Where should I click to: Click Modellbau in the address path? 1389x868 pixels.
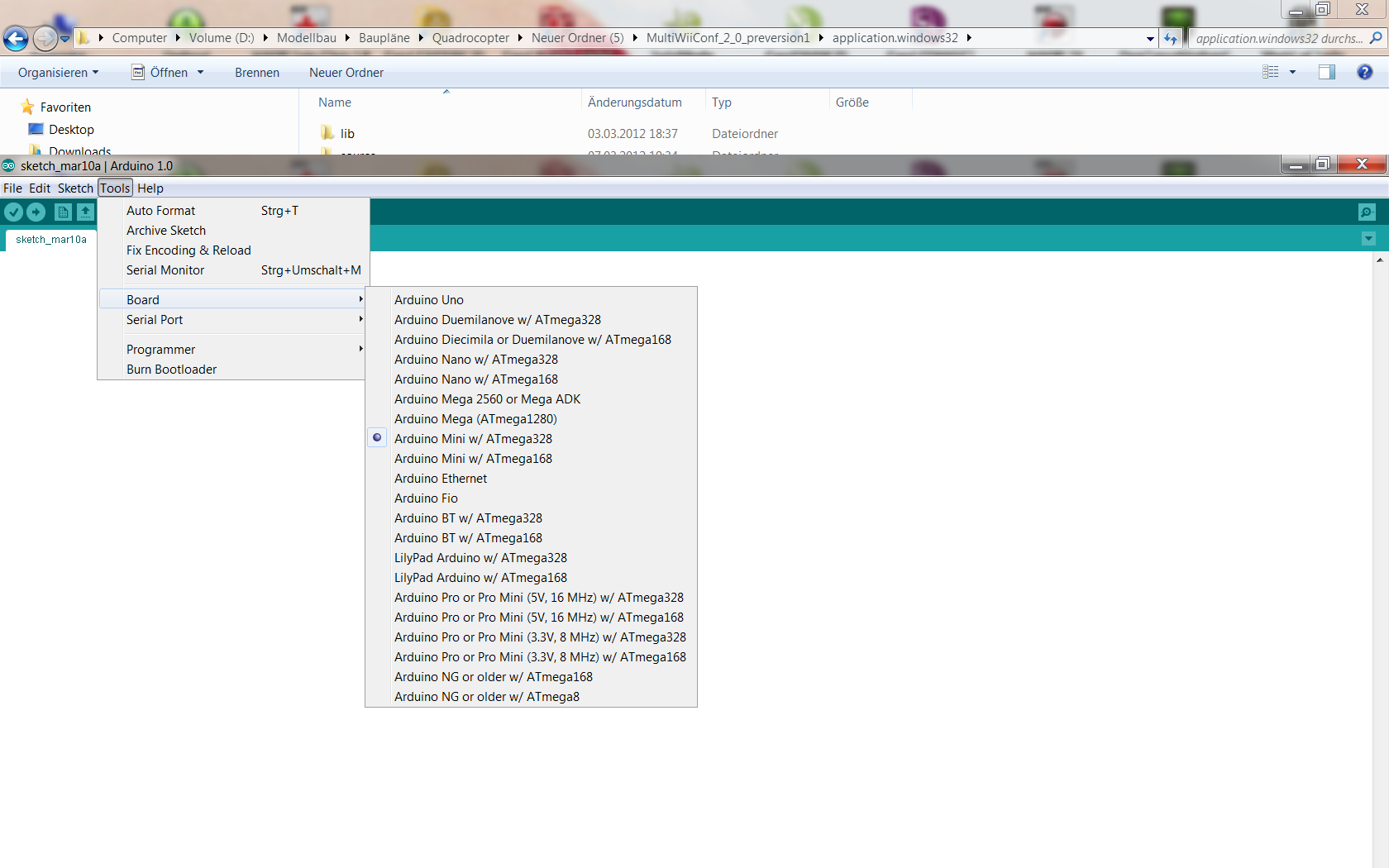click(x=307, y=38)
